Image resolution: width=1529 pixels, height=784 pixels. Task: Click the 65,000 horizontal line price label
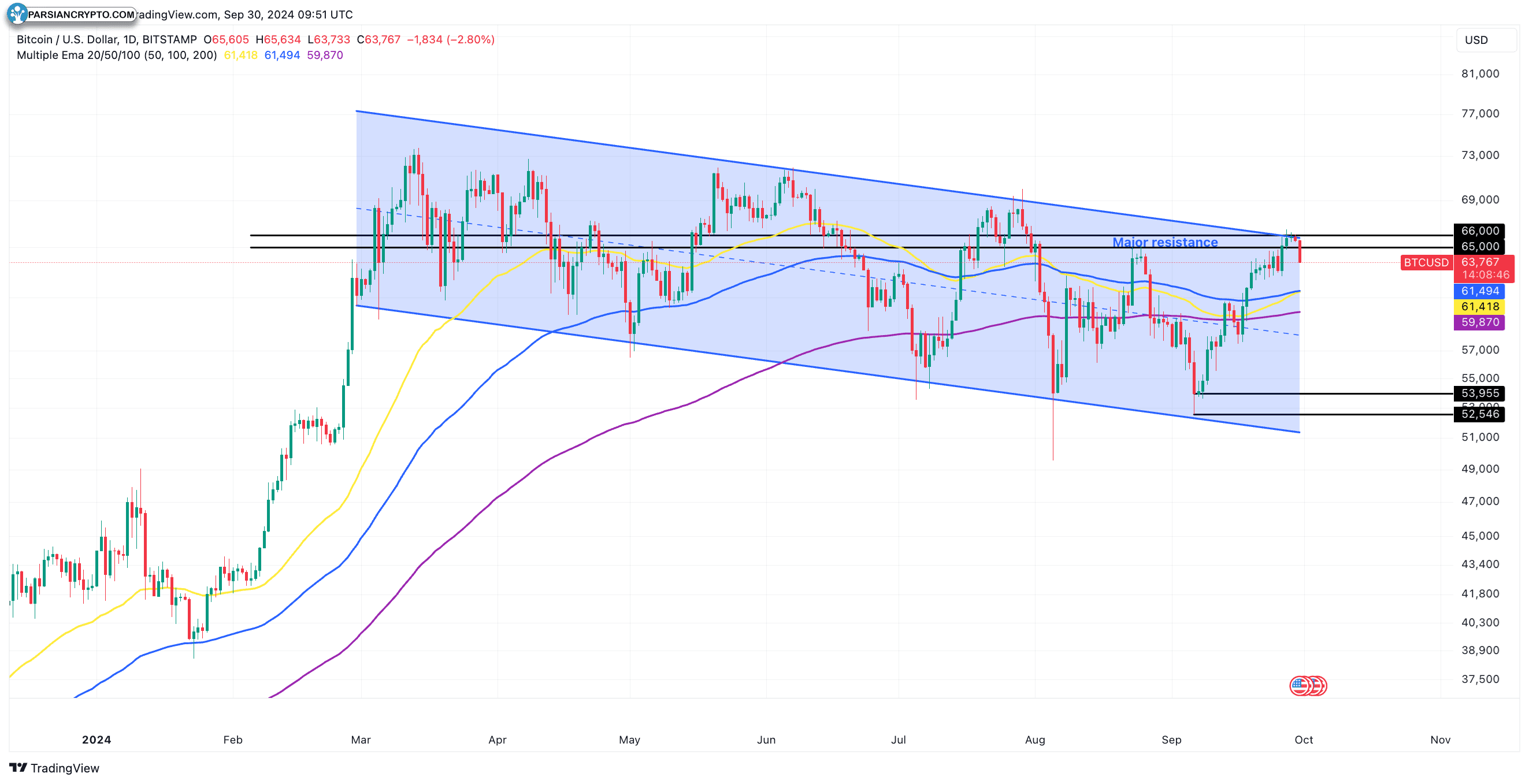[1479, 246]
